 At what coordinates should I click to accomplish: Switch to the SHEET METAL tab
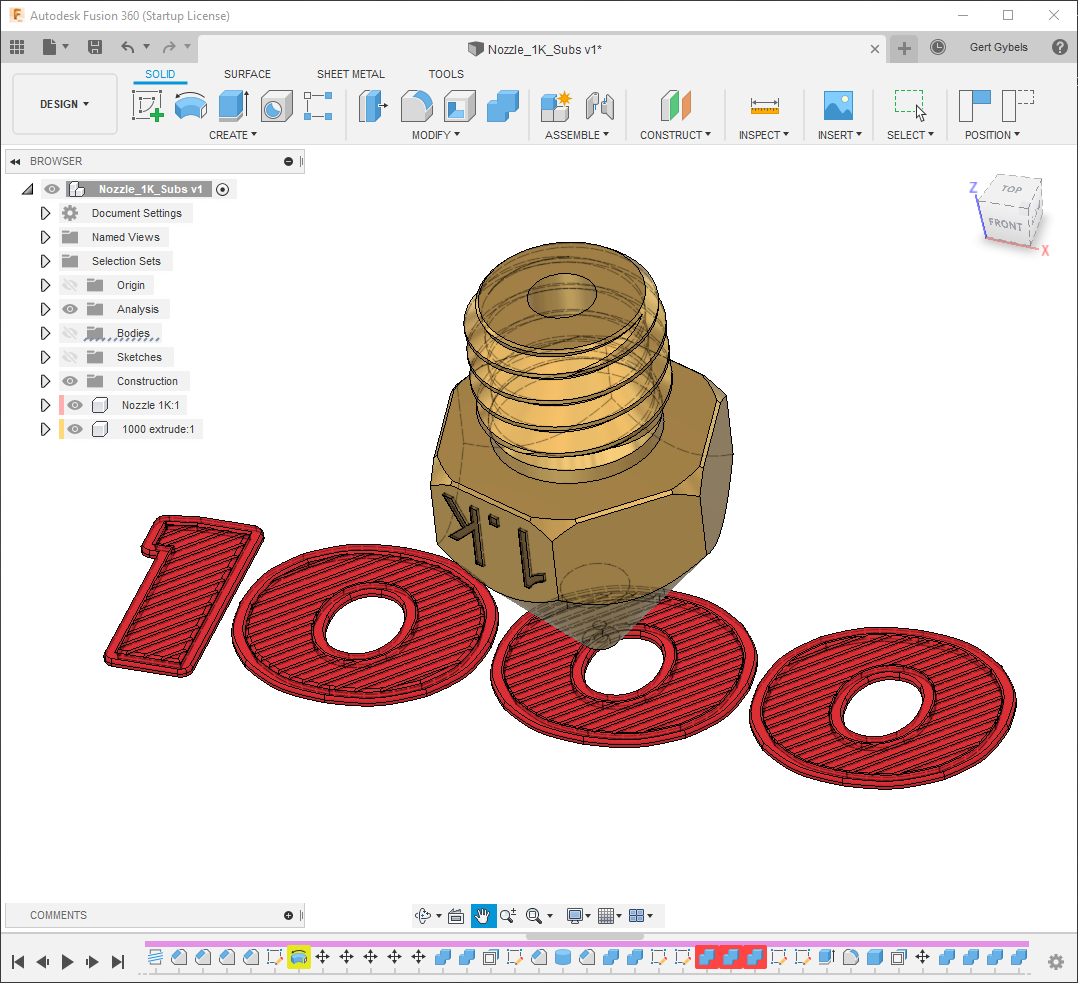pyautogui.click(x=350, y=74)
